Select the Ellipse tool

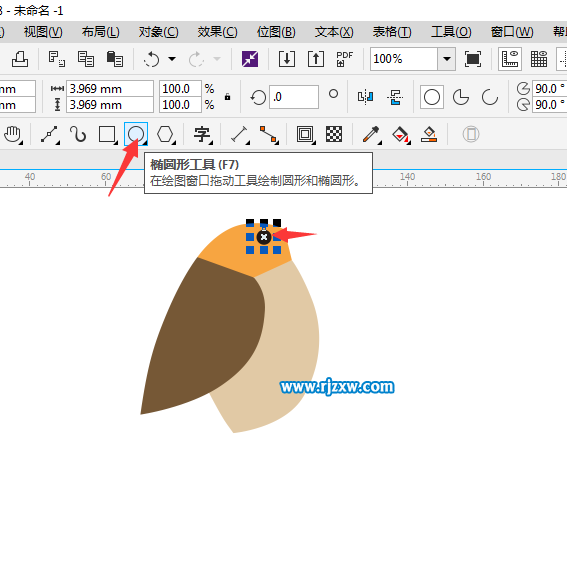(136, 134)
